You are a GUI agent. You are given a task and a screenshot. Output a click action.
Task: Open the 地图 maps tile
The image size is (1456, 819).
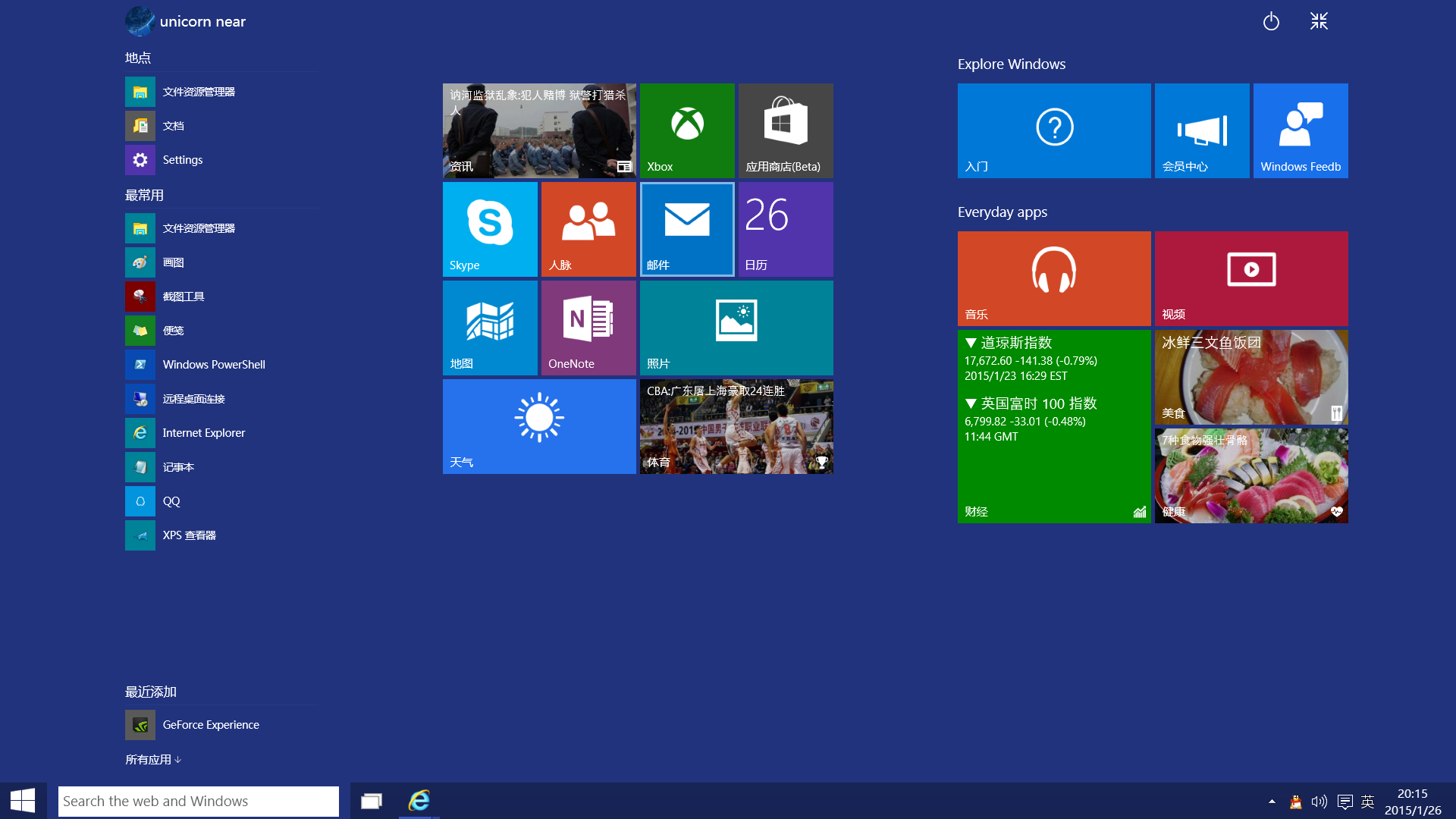490,328
